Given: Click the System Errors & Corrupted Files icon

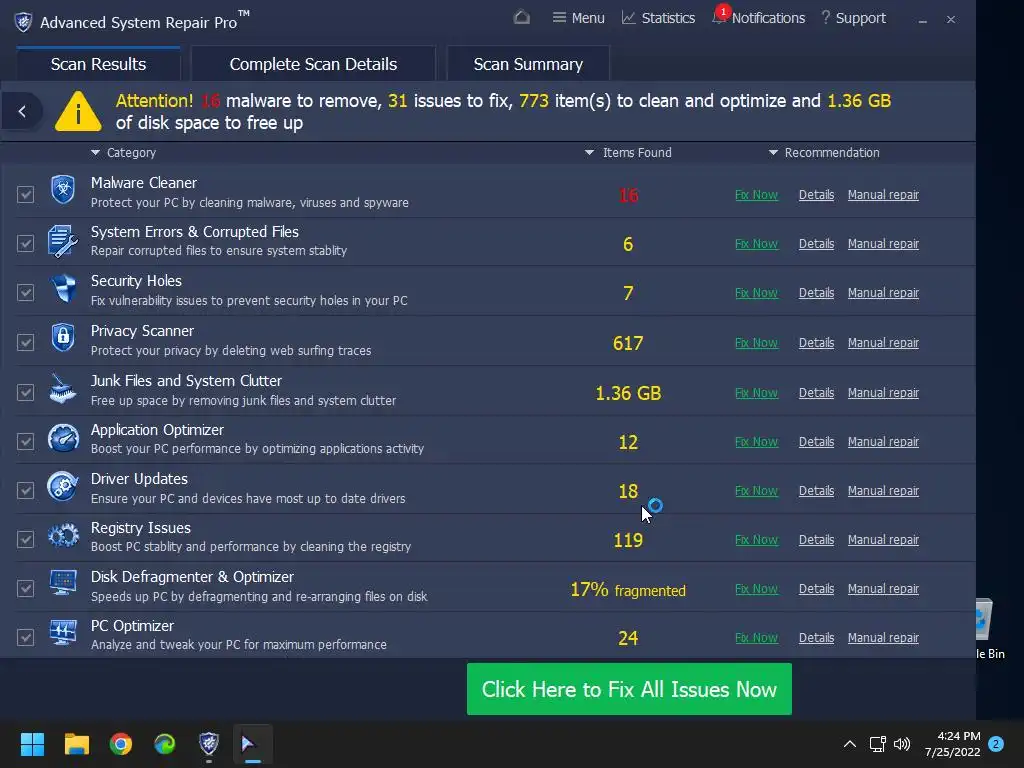Looking at the screenshot, I should [63, 240].
